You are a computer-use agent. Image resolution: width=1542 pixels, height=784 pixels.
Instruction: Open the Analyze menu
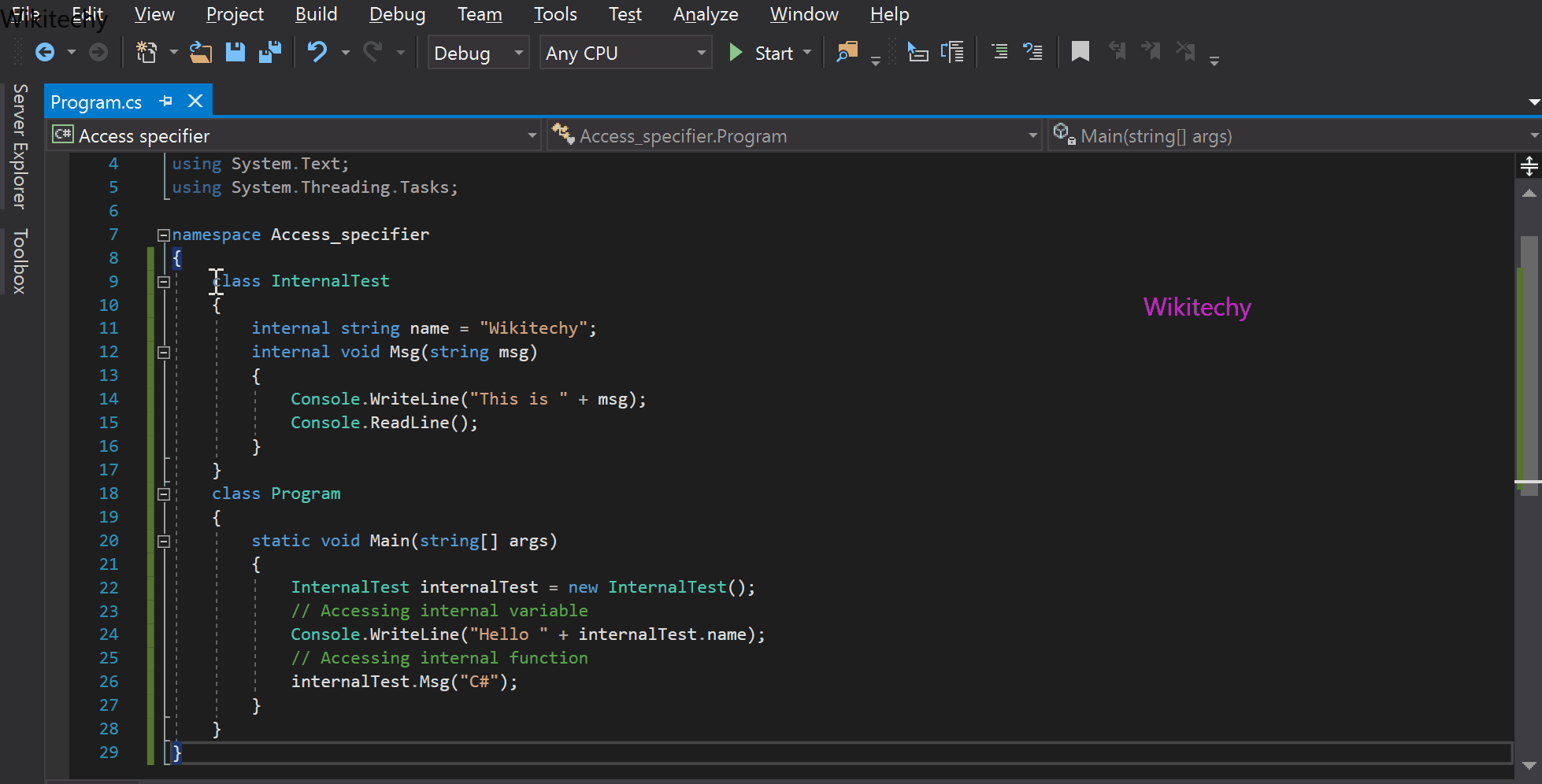point(705,14)
